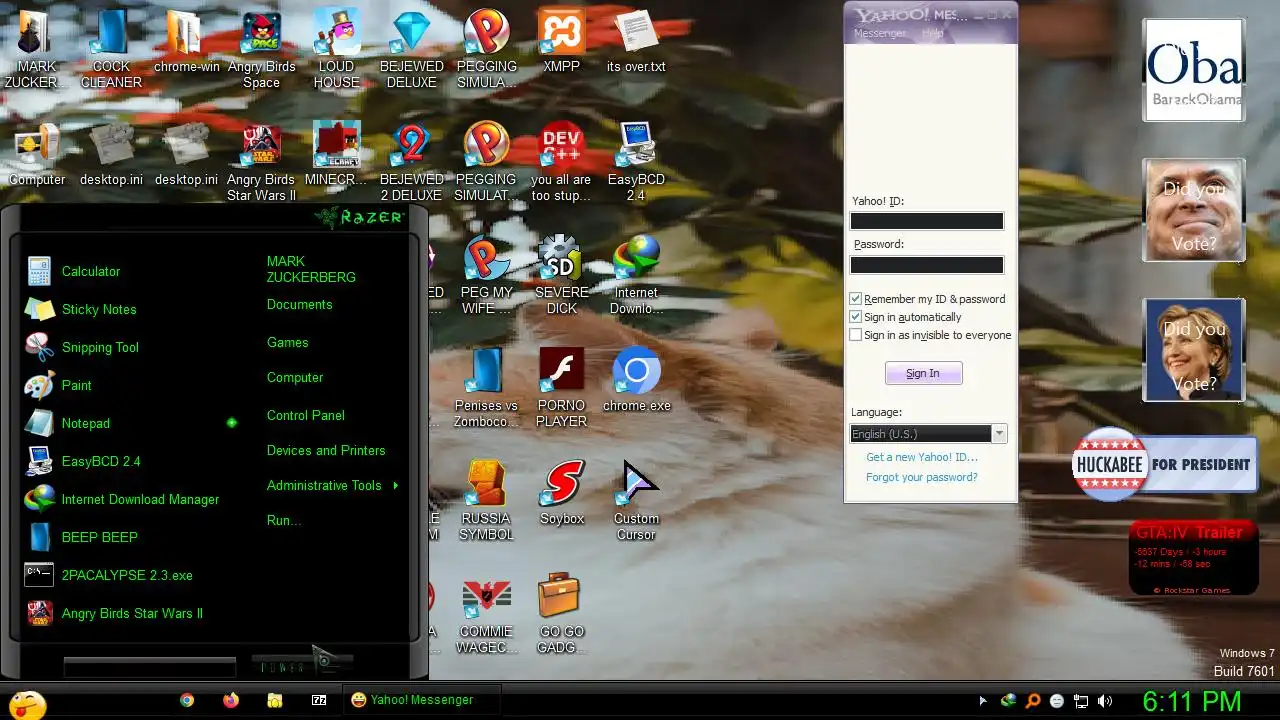The image size is (1280, 720).
Task: Enable 'Sign in as invisible to everyone'
Action: point(856,335)
